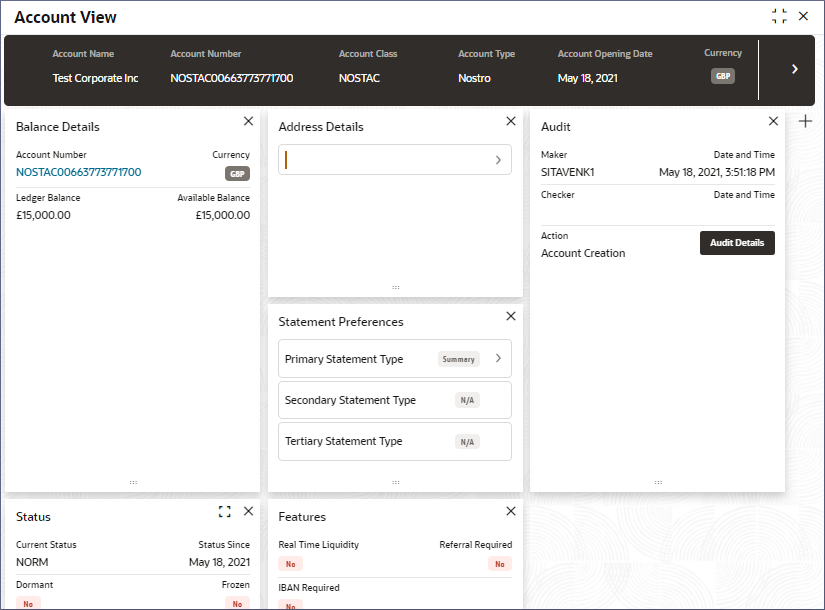Click header account type Nostro
Screen dimensions: 825x610
click(x=474, y=78)
